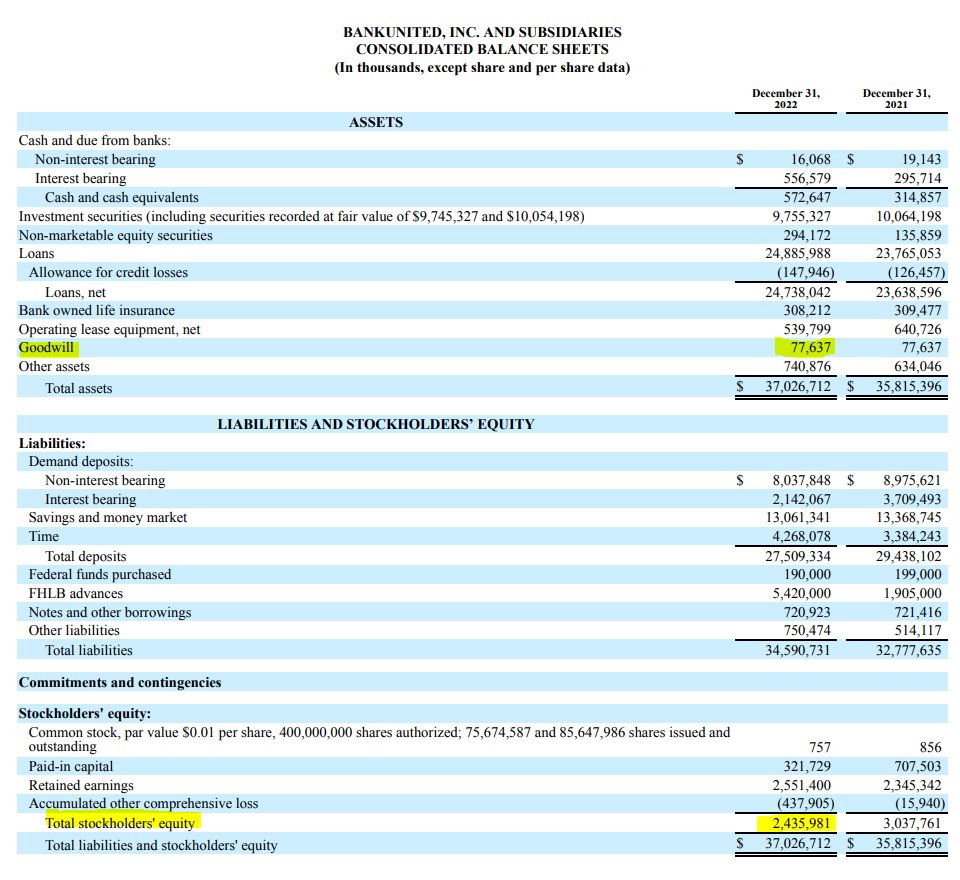The image size is (960, 880).
Task: Click the Allowance for credit losses label
Action: tap(108, 273)
